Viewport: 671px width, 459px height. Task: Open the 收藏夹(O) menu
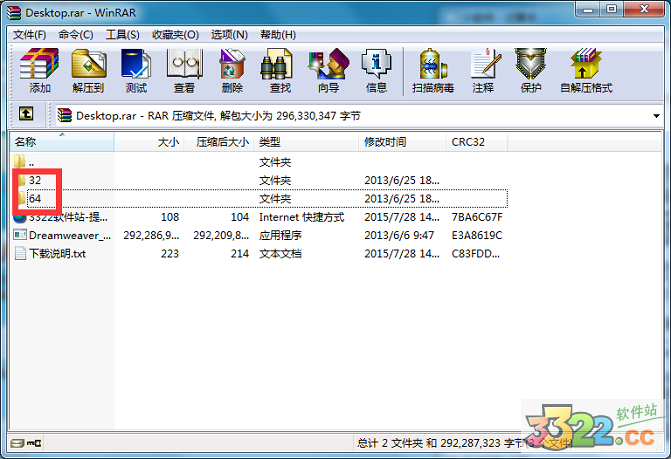(x=175, y=35)
